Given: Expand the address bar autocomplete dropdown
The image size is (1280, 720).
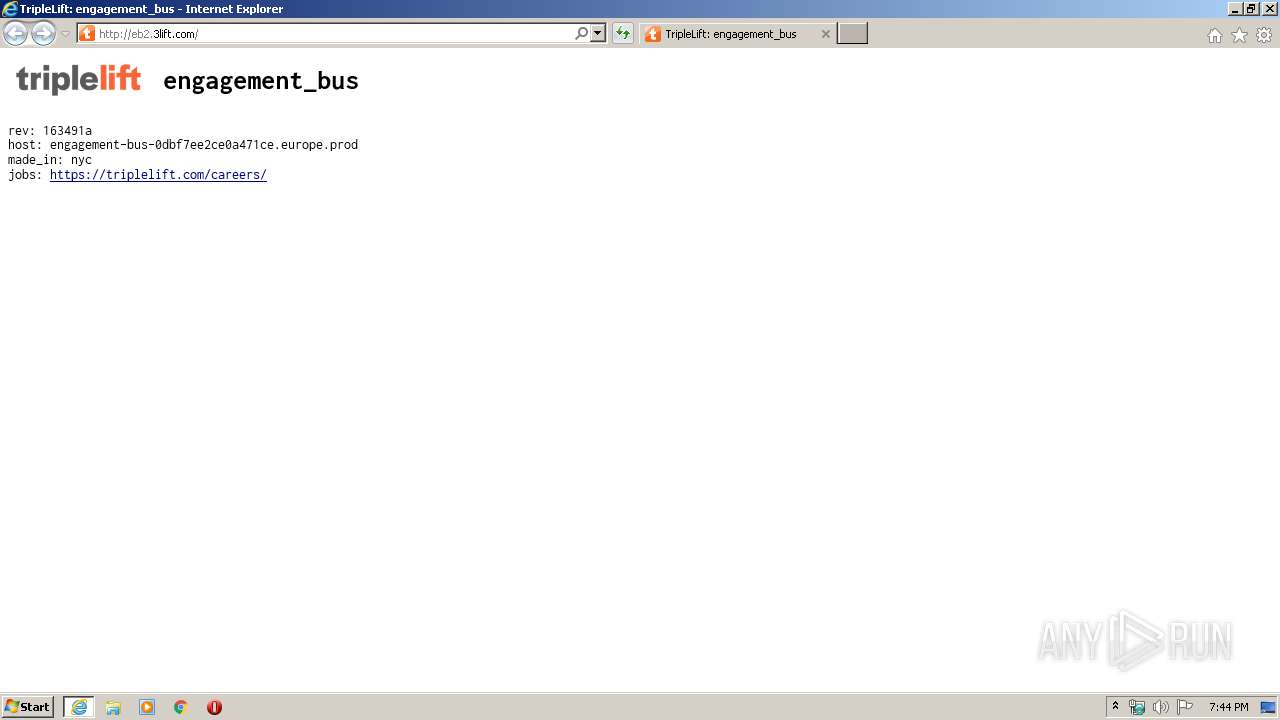Looking at the screenshot, I should tap(598, 34).
